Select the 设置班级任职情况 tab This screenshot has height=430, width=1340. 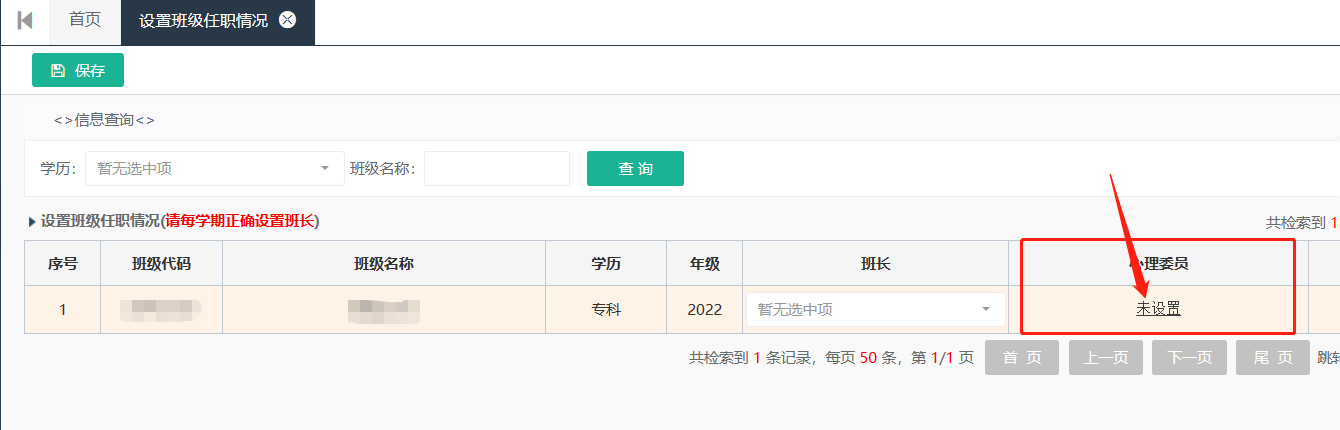(203, 21)
